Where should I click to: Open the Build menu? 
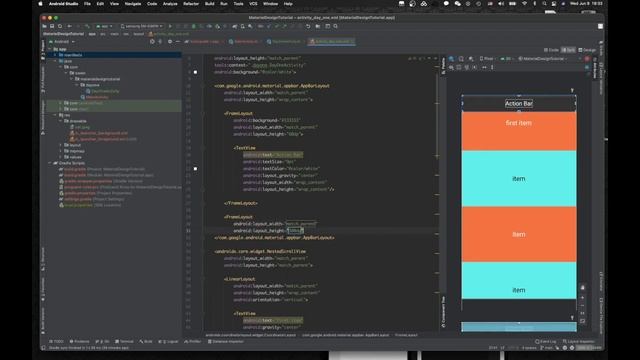209,4
